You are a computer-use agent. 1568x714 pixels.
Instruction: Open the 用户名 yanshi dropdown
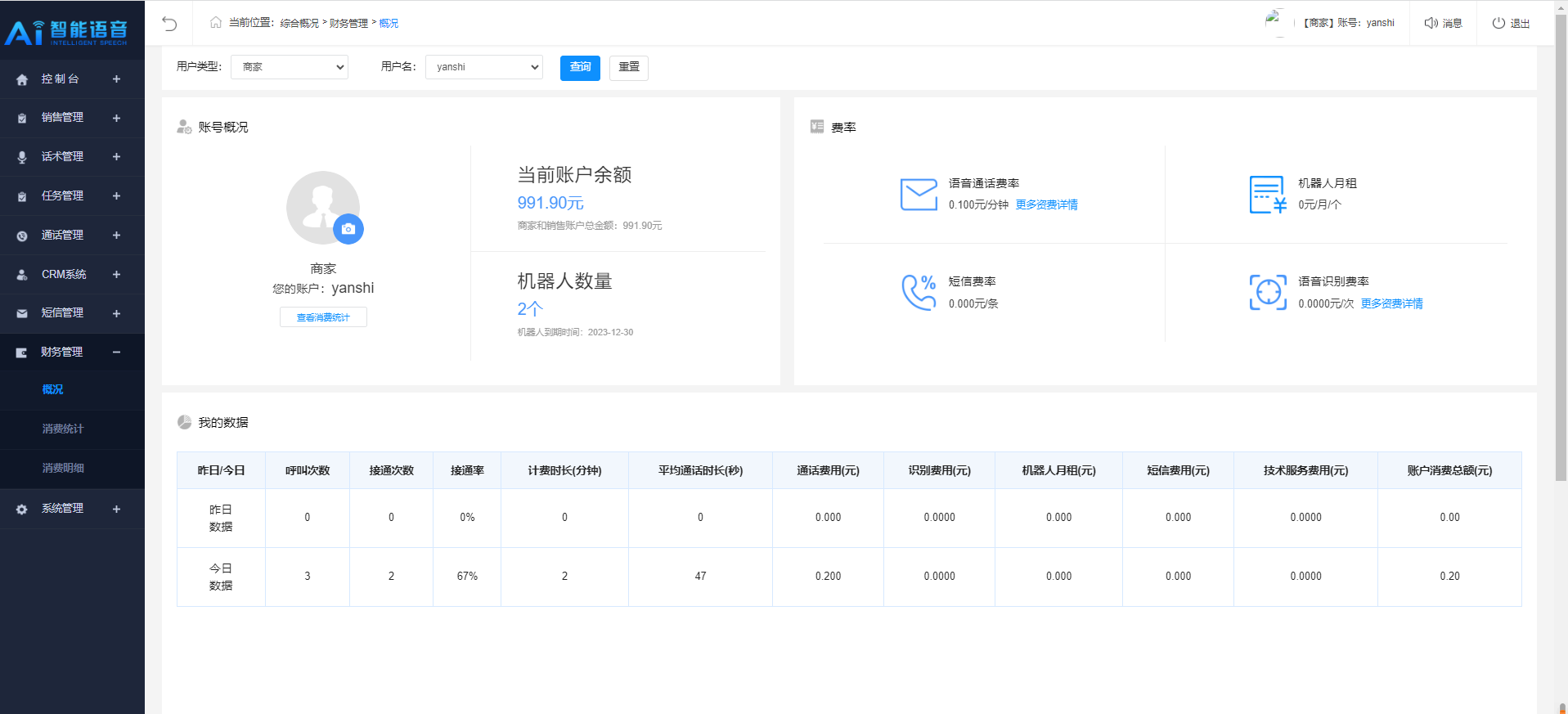pyautogui.click(x=484, y=67)
